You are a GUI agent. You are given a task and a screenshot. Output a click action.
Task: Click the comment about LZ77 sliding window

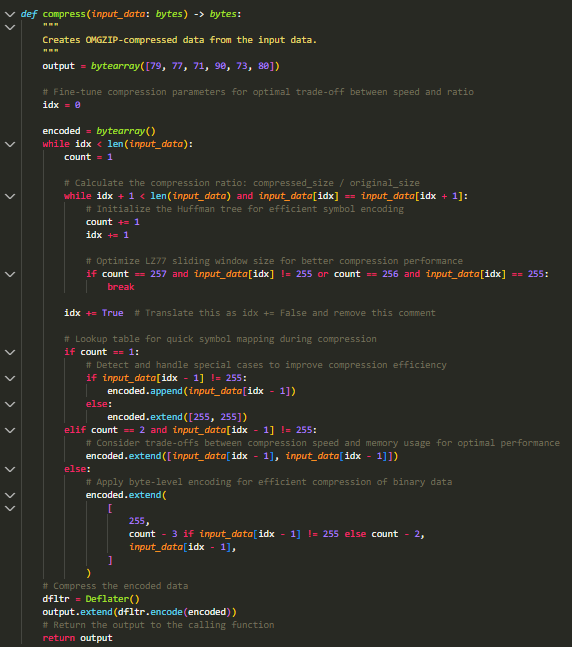274,261
